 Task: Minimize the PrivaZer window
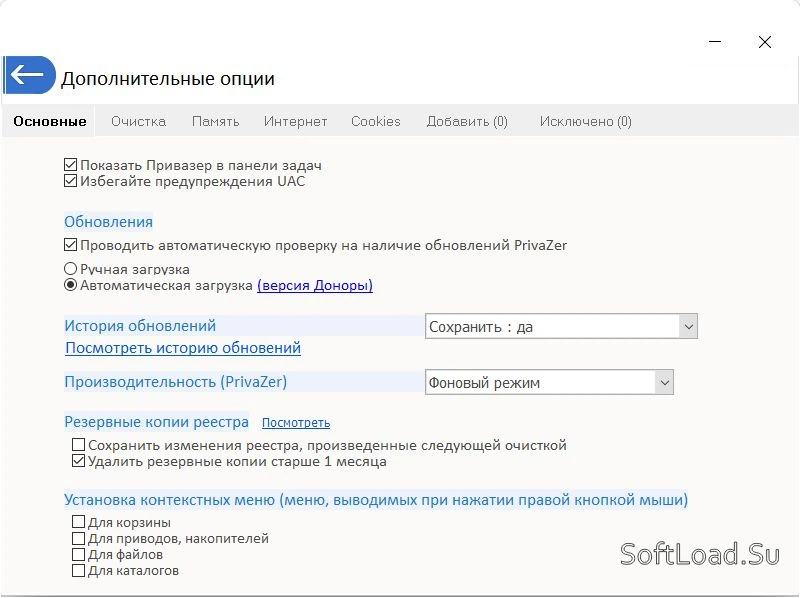coord(715,41)
